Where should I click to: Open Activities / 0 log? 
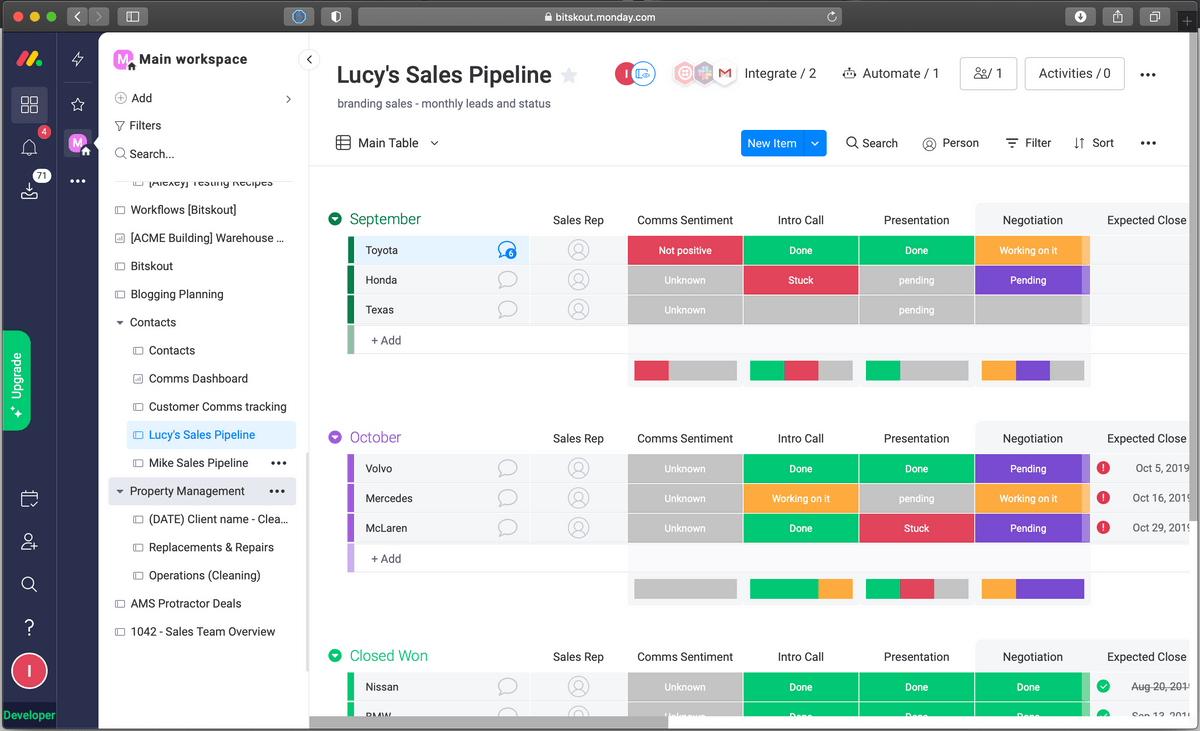pyautogui.click(x=1074, y=74)
